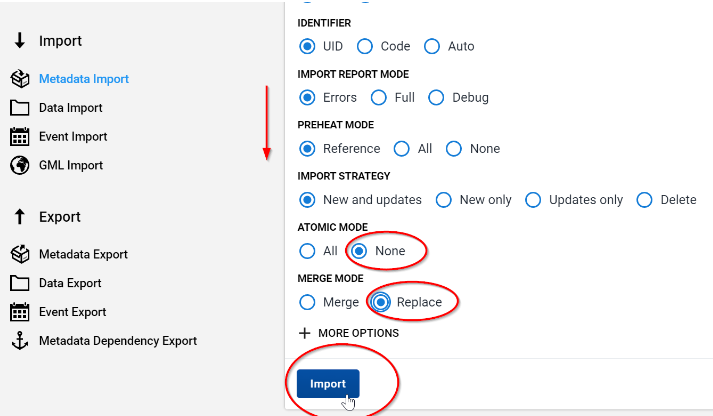Click the Event Export calendar icon
Image resolution: width=713 pixels, height=416 pixels.
click(x=20, y=312)
